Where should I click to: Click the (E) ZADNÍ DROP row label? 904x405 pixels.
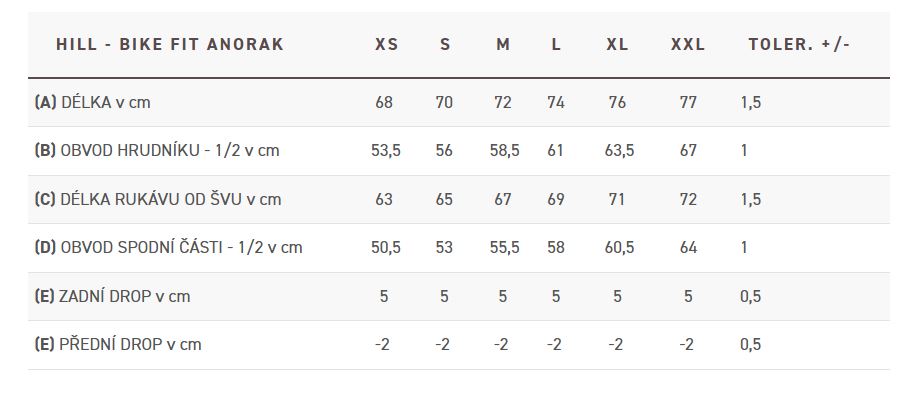(112, 296)
